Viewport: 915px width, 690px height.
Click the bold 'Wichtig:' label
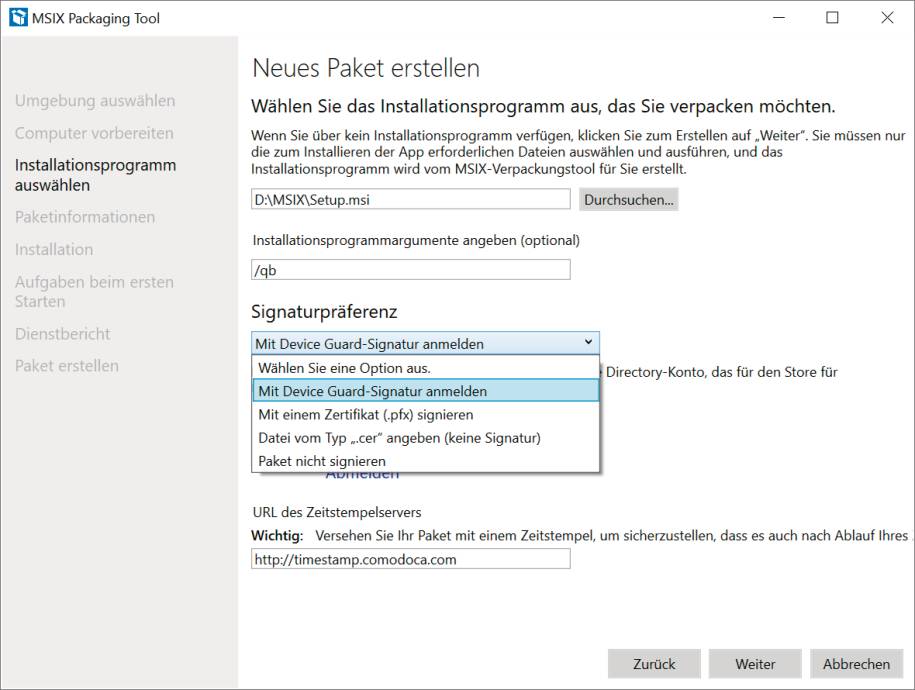[x=277, y=535]
